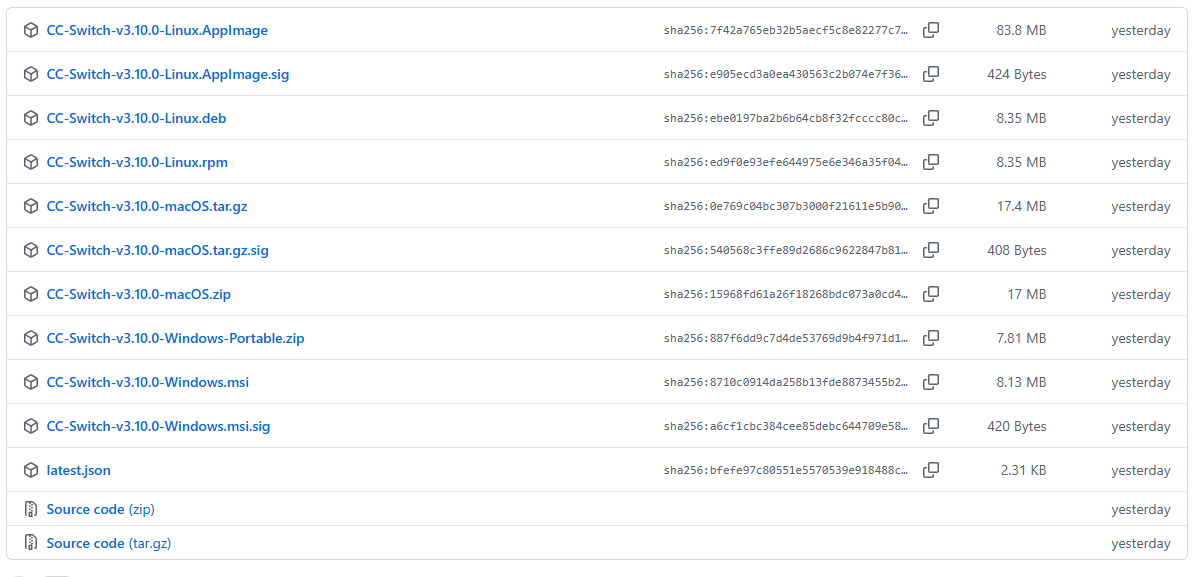Copy checksum of Windows-Portable.zip asset
Screen dimensions: 1199x577
pos(930,338)
